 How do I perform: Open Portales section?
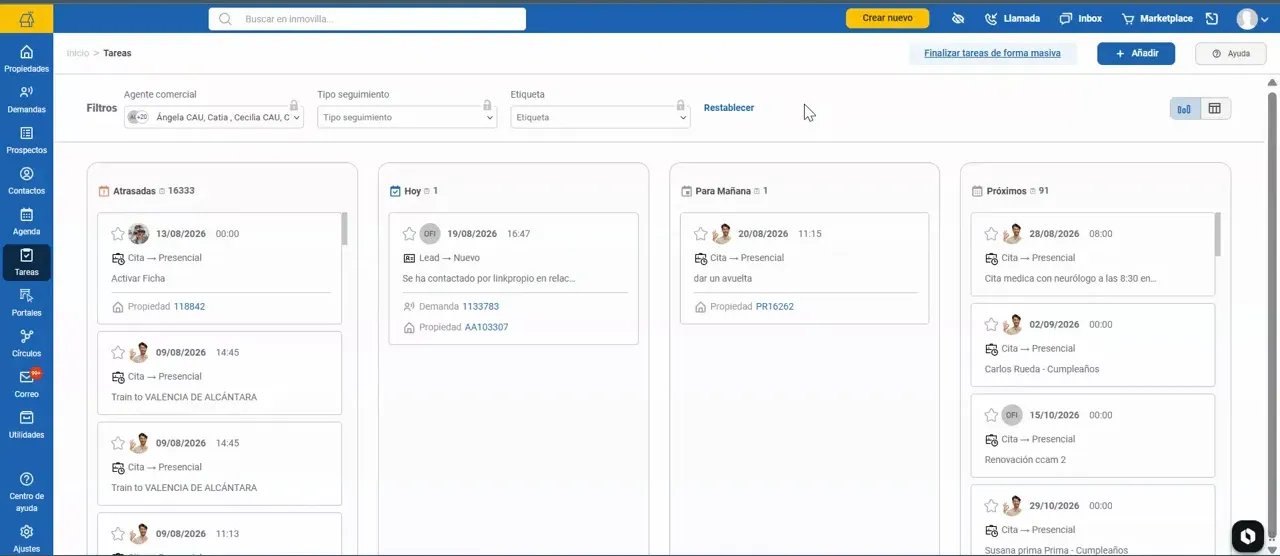26,303
